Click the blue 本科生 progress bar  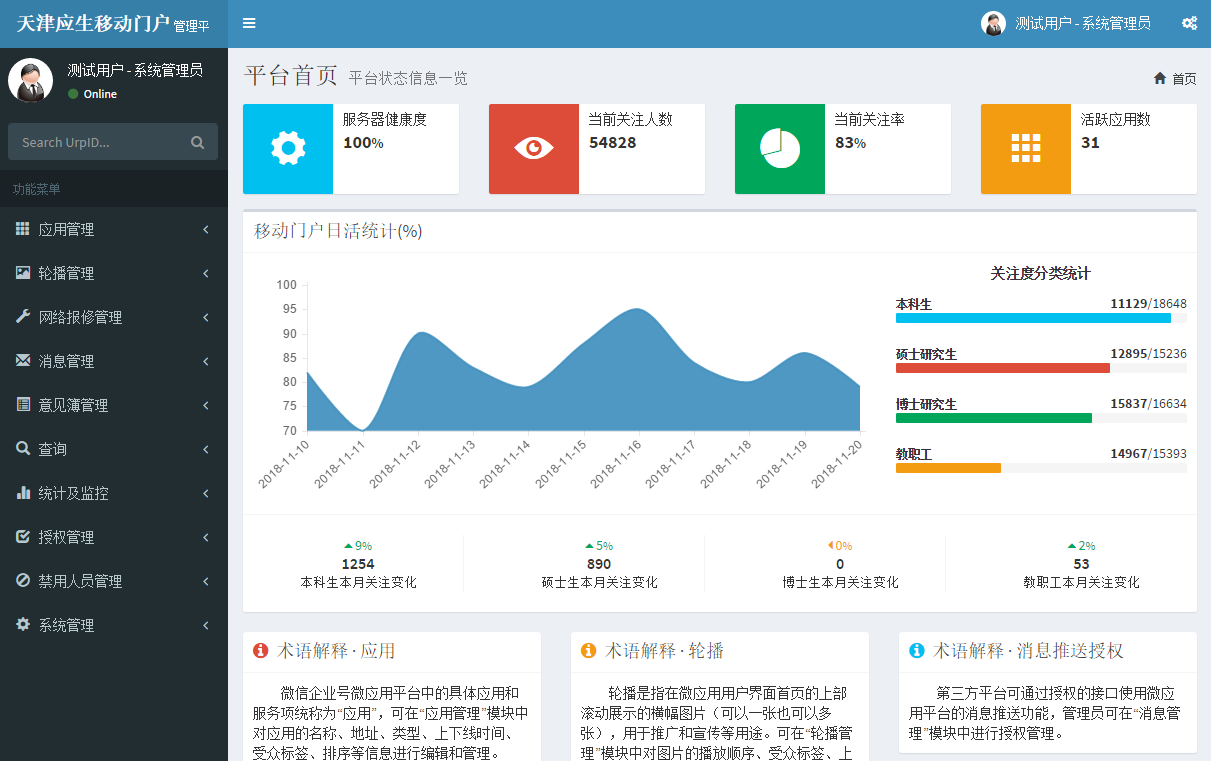point(1033,318)
